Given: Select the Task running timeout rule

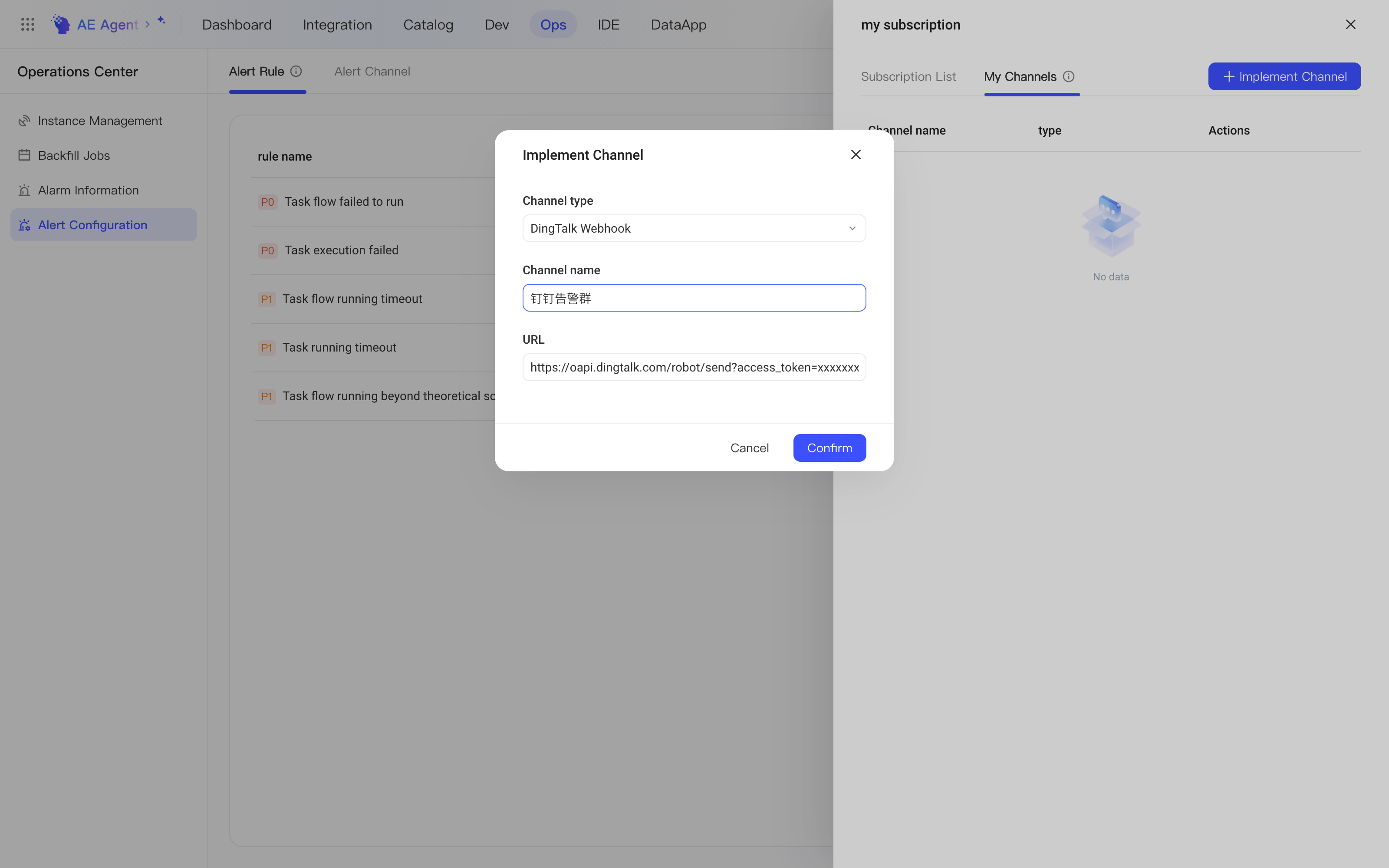Looking at the screenshot, I should tap(339, 347).
